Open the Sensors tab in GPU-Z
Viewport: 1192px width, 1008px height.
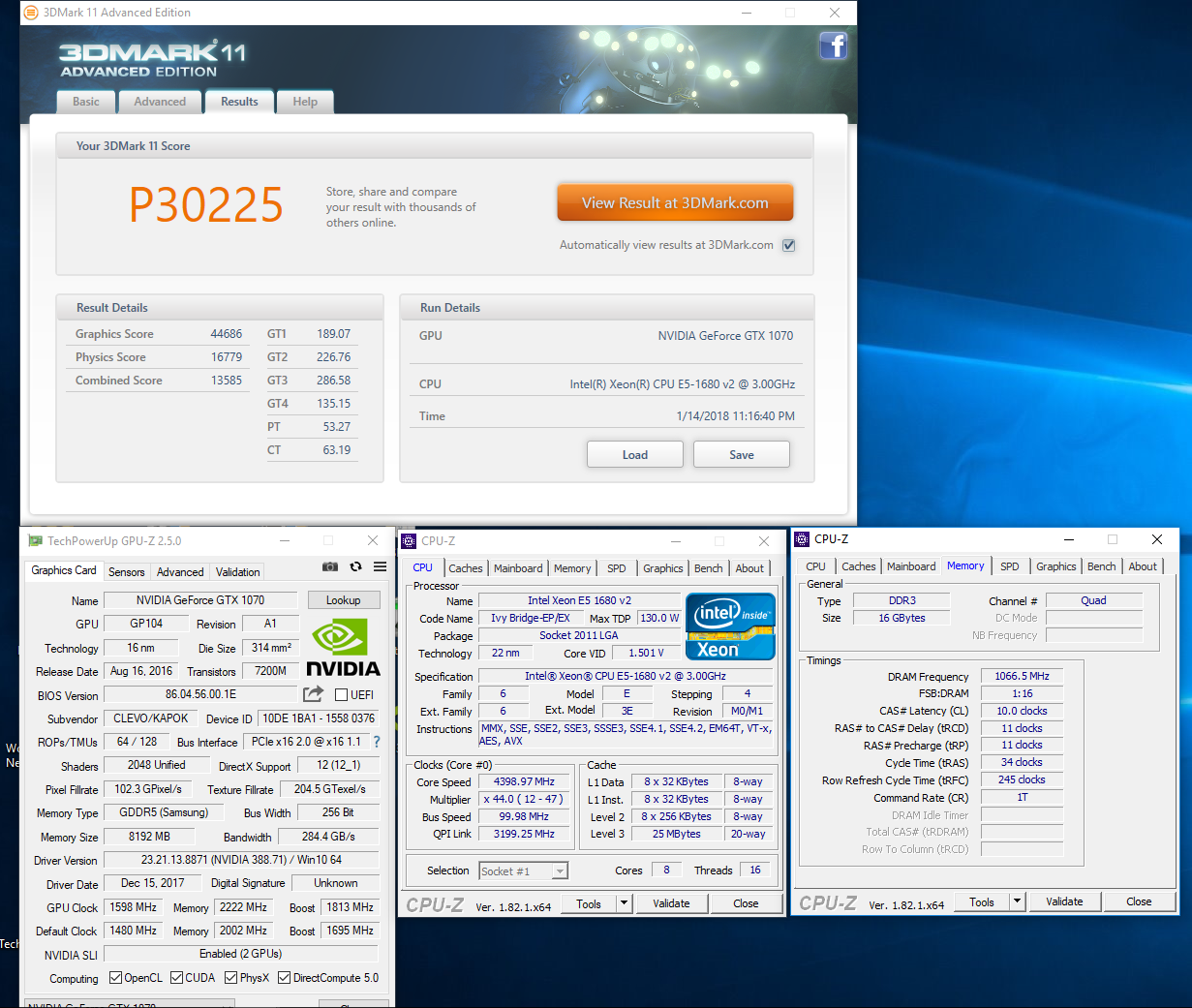(x=127, y=572)
